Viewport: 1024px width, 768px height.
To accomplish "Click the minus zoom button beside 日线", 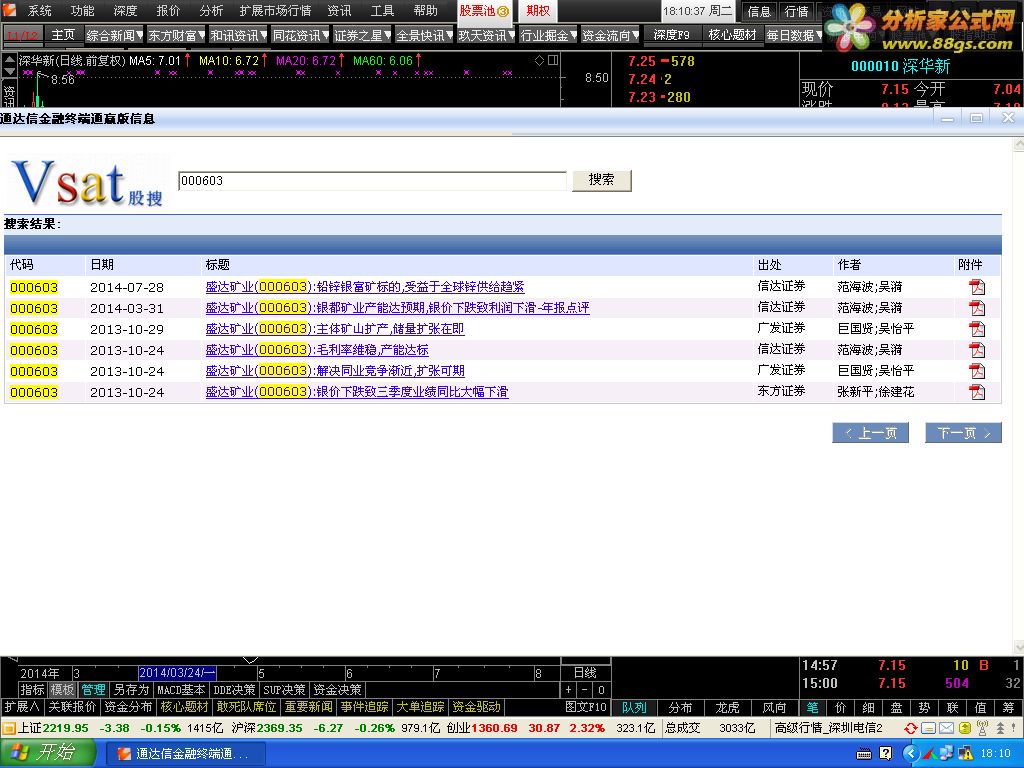I will coord(584,690).
